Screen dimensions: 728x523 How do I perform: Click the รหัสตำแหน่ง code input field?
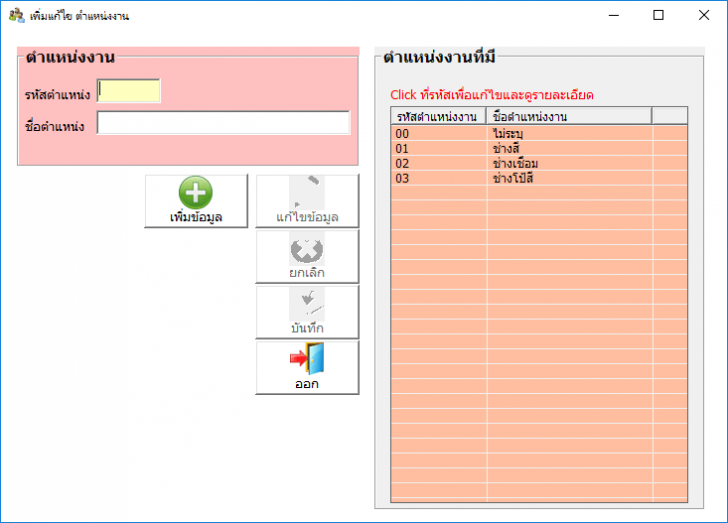tap(129, 91)
